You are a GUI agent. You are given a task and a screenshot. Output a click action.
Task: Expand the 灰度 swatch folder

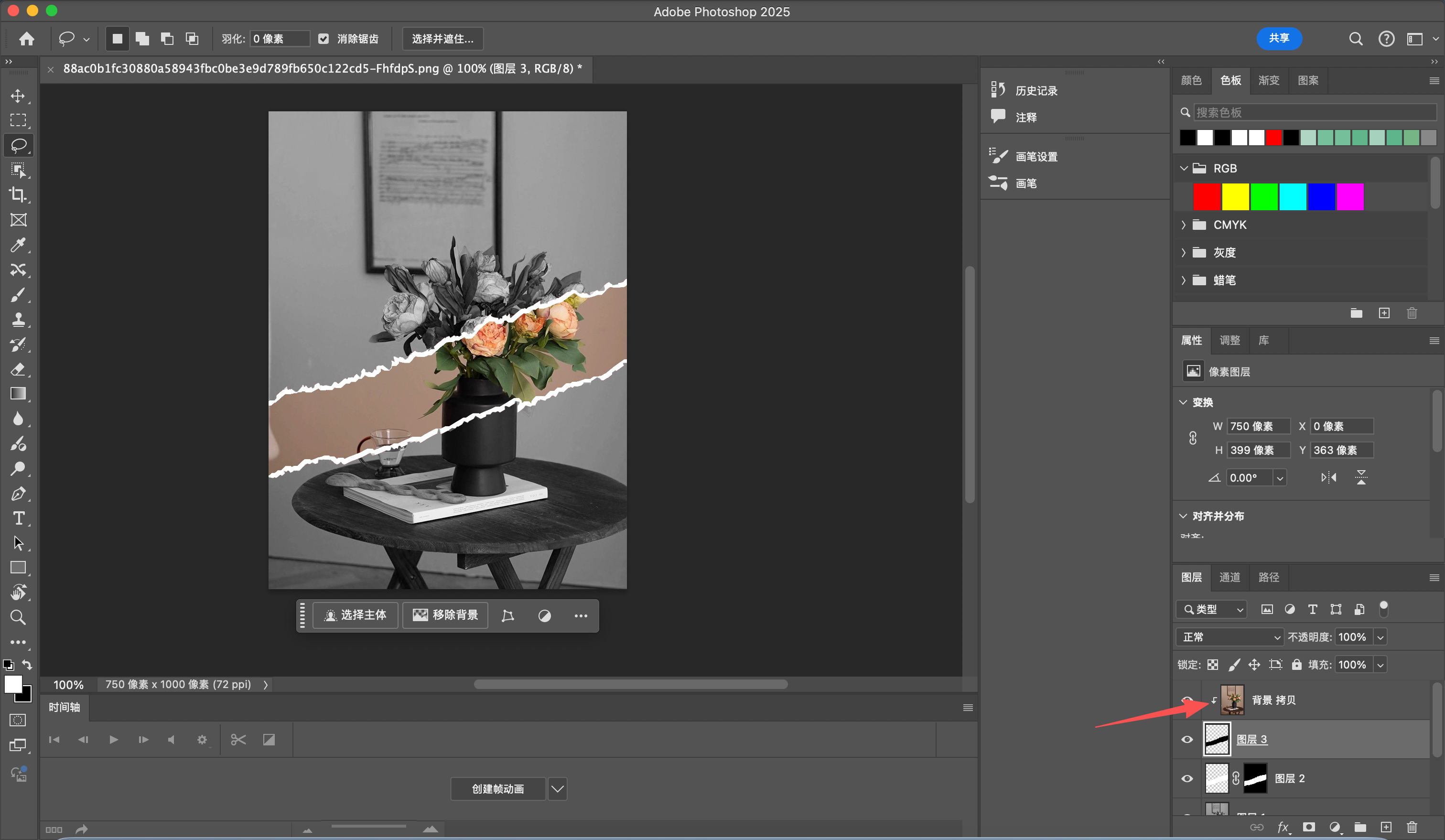(x=1184, y=252)
